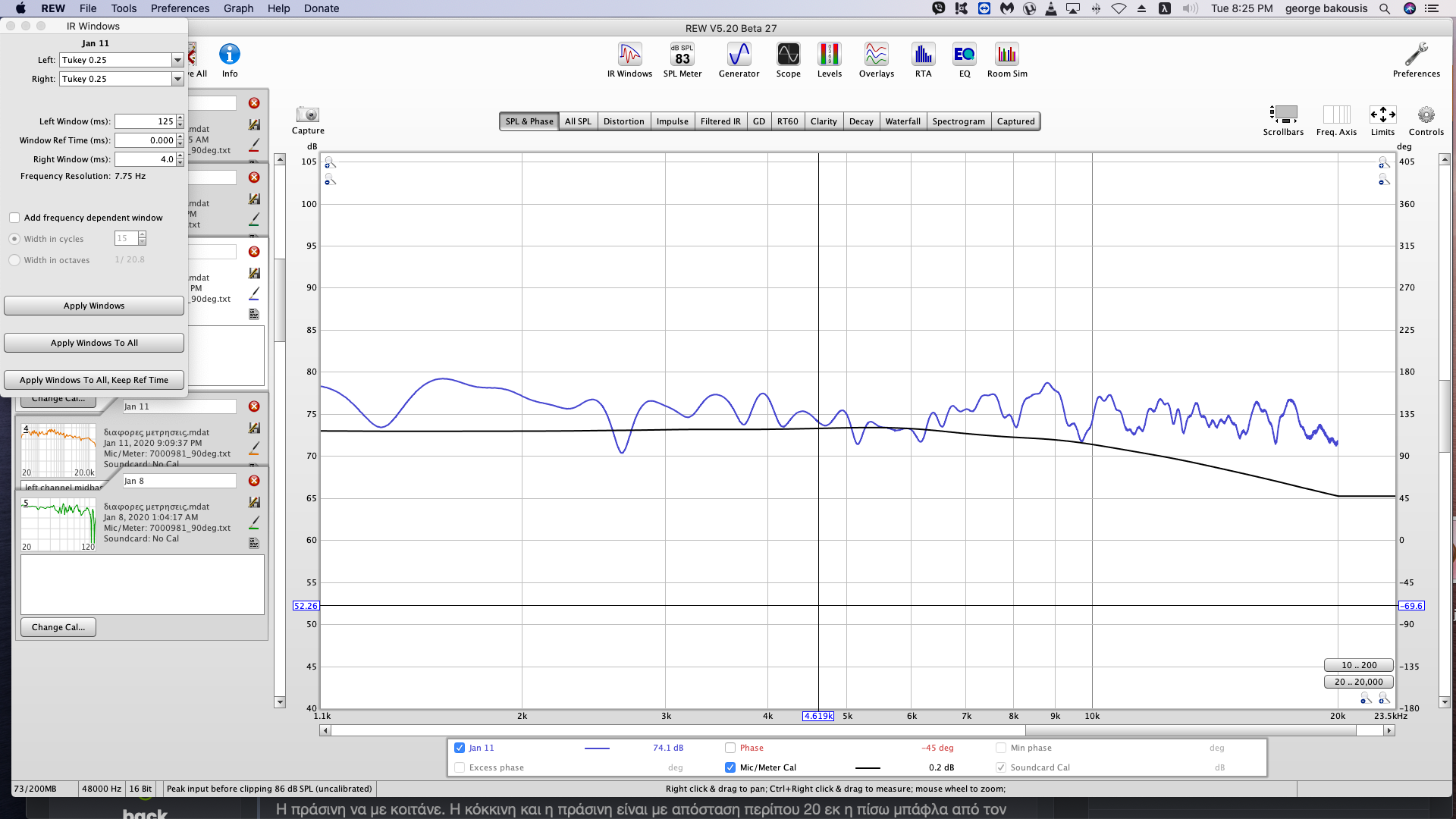Viewport: 1456px width, 819px height.
Task: Click Jan 11 measurement thumbnail
Action: [x=58, y=450]
